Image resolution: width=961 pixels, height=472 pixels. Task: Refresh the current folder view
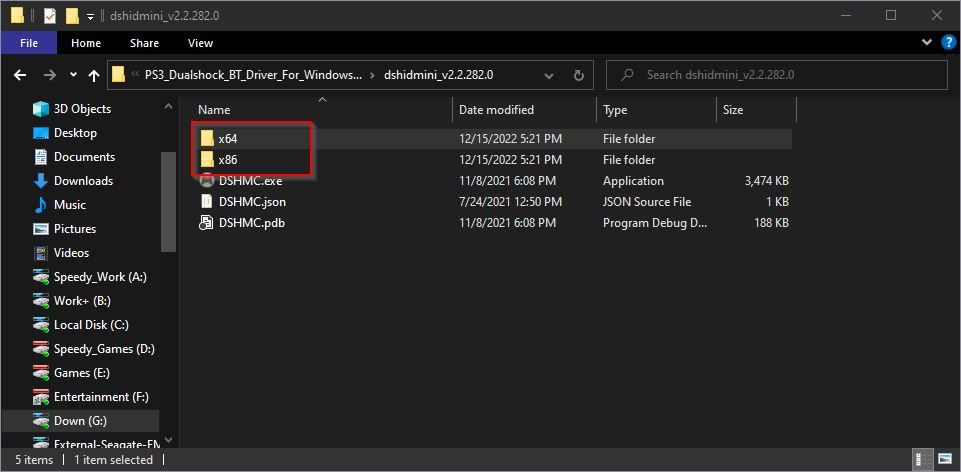(579, 75)
